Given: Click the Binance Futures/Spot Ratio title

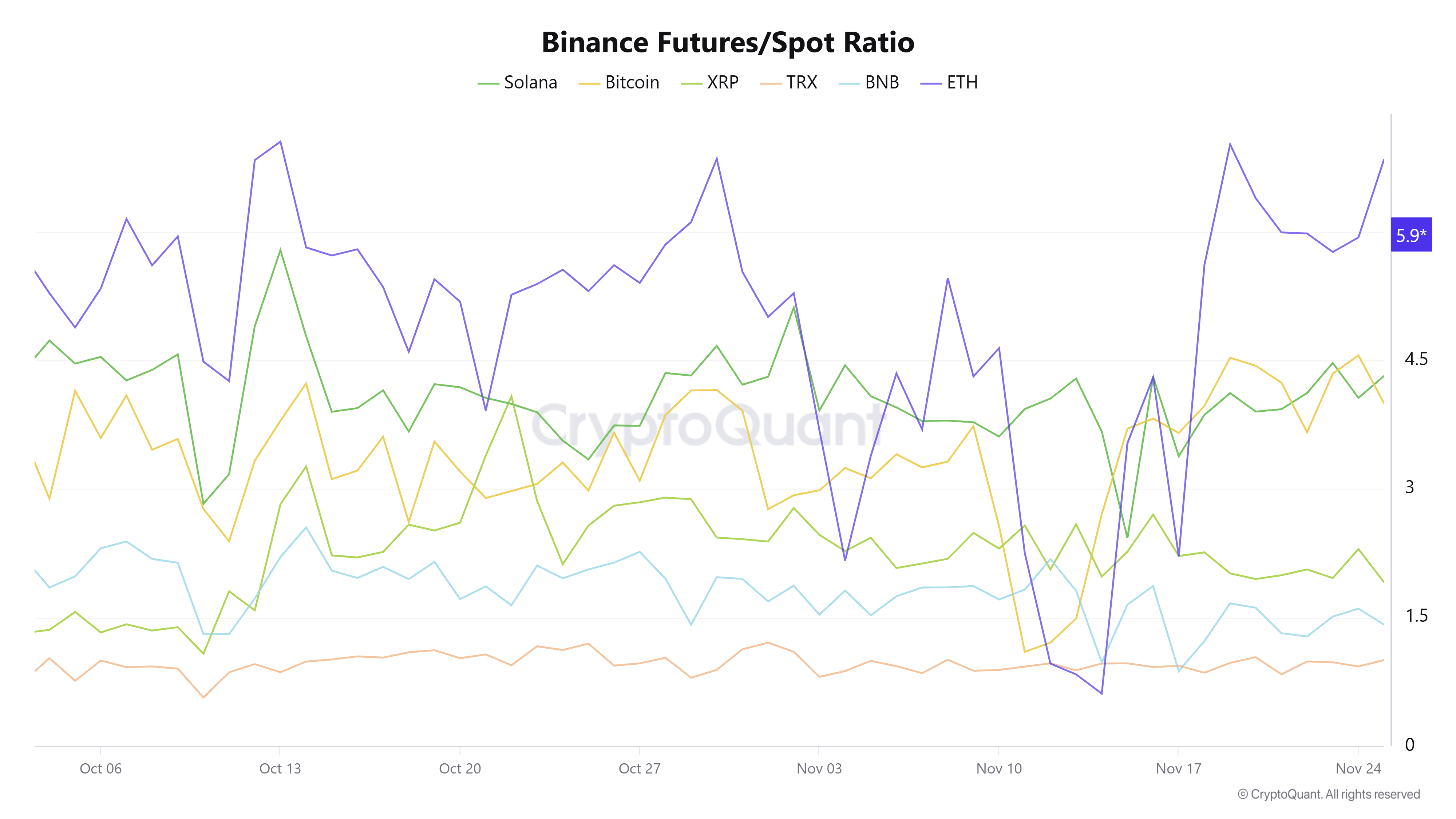Looking at the screenshot, I should (728, 42).
